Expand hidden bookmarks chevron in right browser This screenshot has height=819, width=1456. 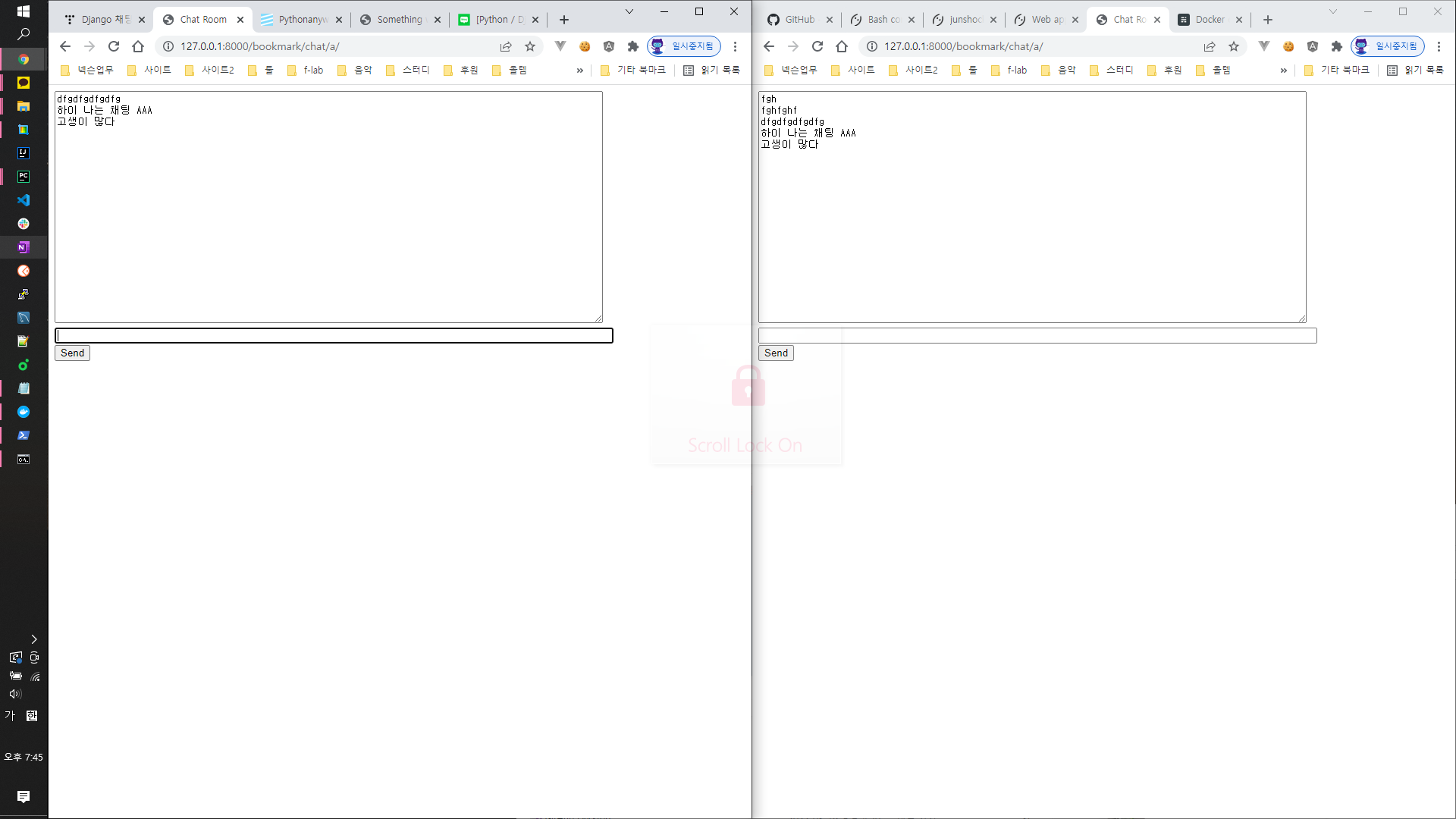point(1284,70)
